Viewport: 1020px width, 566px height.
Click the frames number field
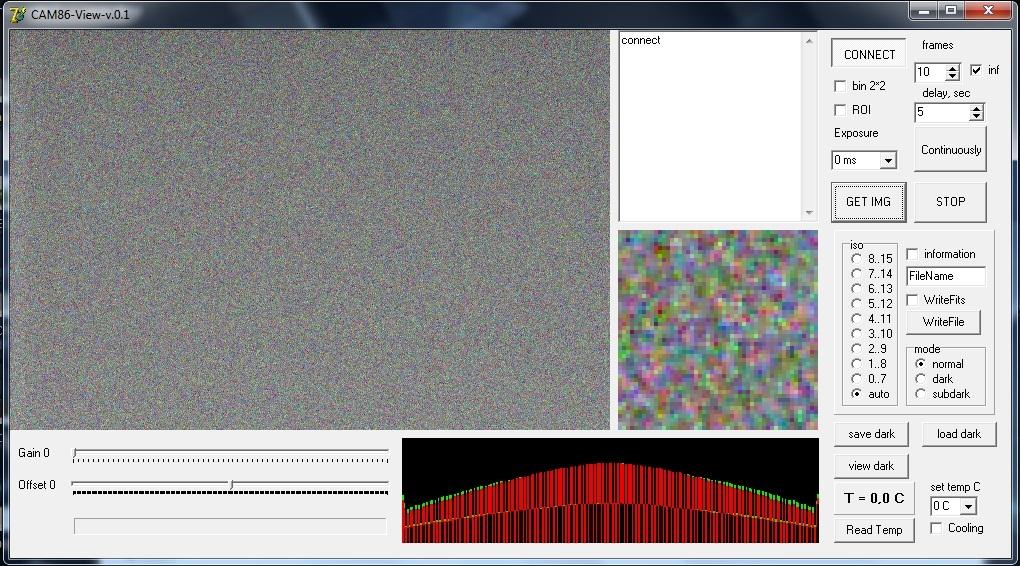[x=930, y=72]
